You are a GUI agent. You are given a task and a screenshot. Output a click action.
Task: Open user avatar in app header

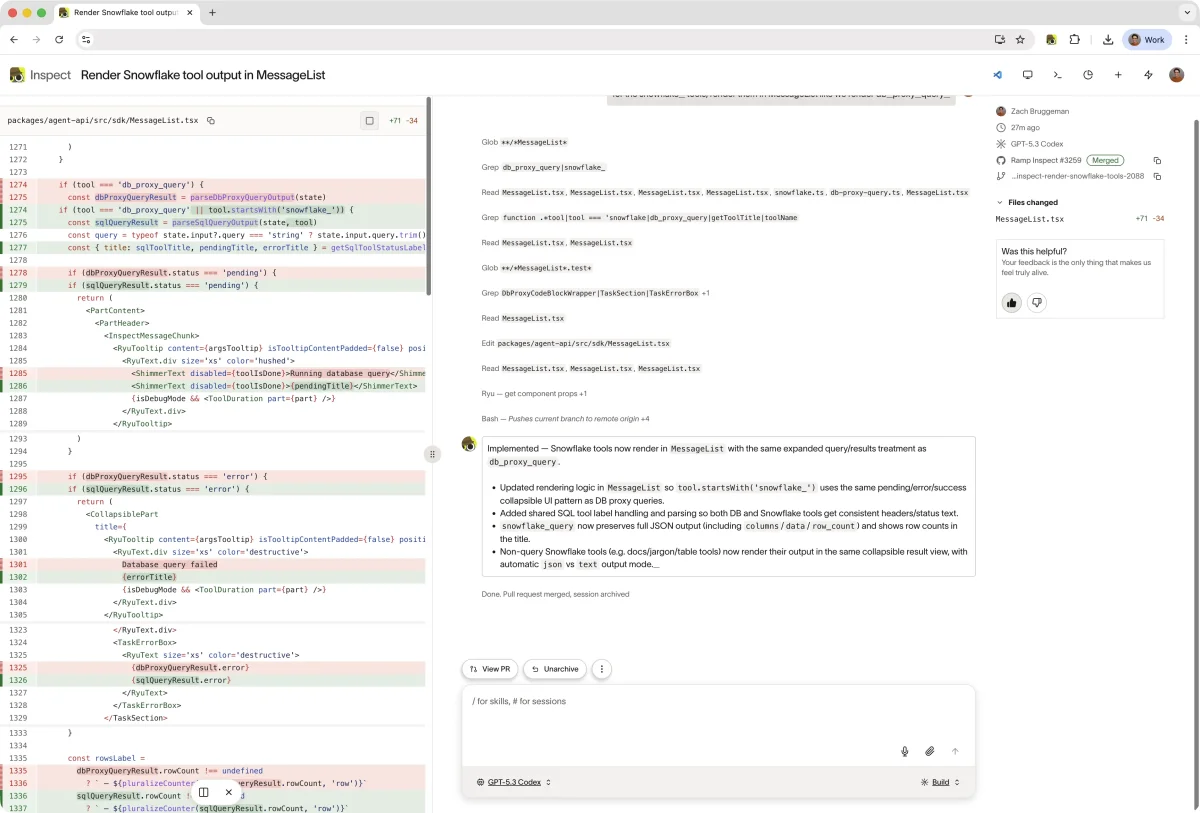1177,75
